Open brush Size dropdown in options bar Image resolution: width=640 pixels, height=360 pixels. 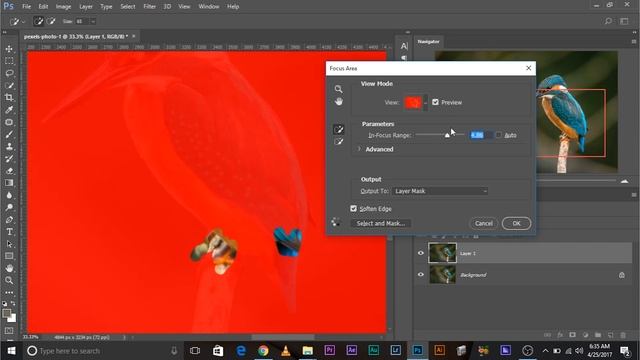pos(93,21)
